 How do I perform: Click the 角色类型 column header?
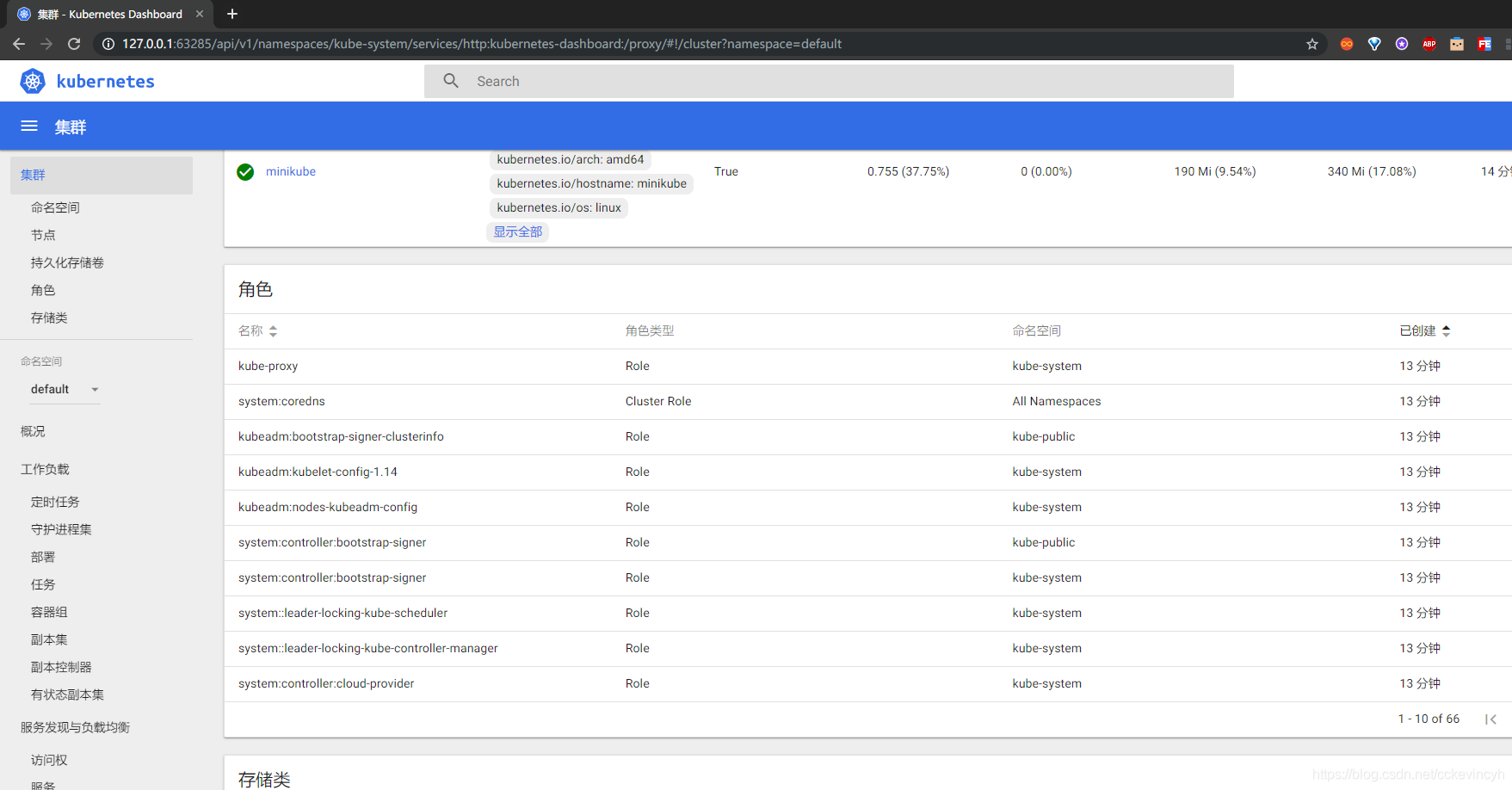tap(650, 330)
